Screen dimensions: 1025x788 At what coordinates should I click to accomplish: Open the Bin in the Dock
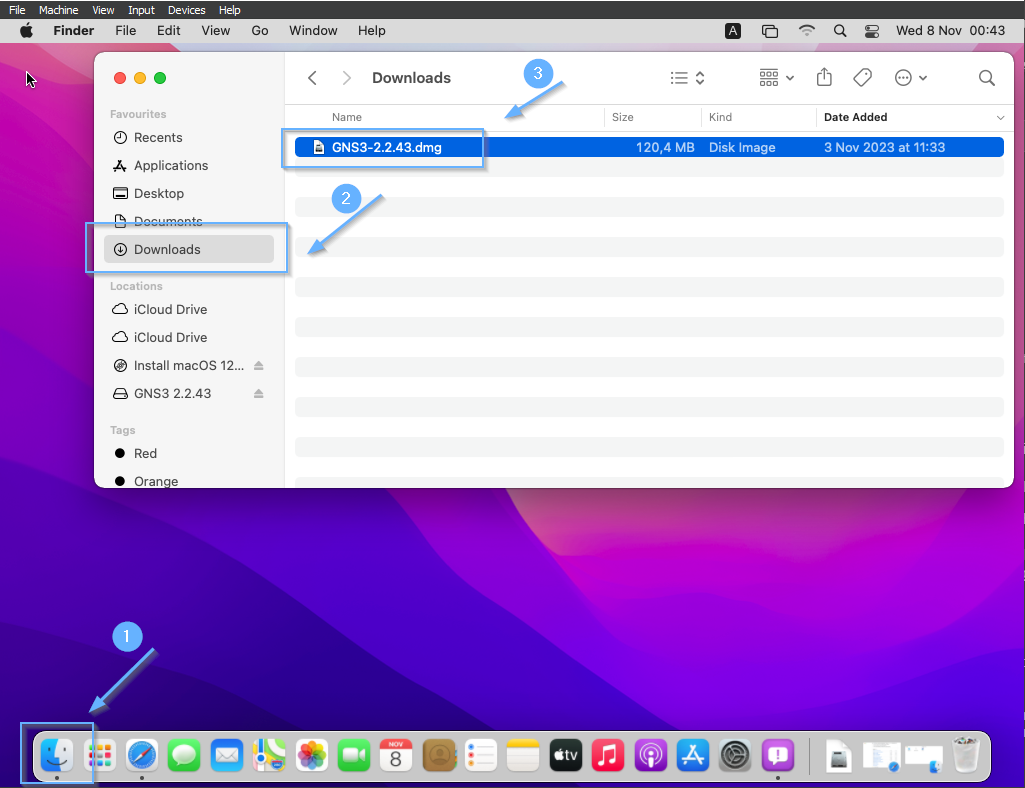pos(965,755)
